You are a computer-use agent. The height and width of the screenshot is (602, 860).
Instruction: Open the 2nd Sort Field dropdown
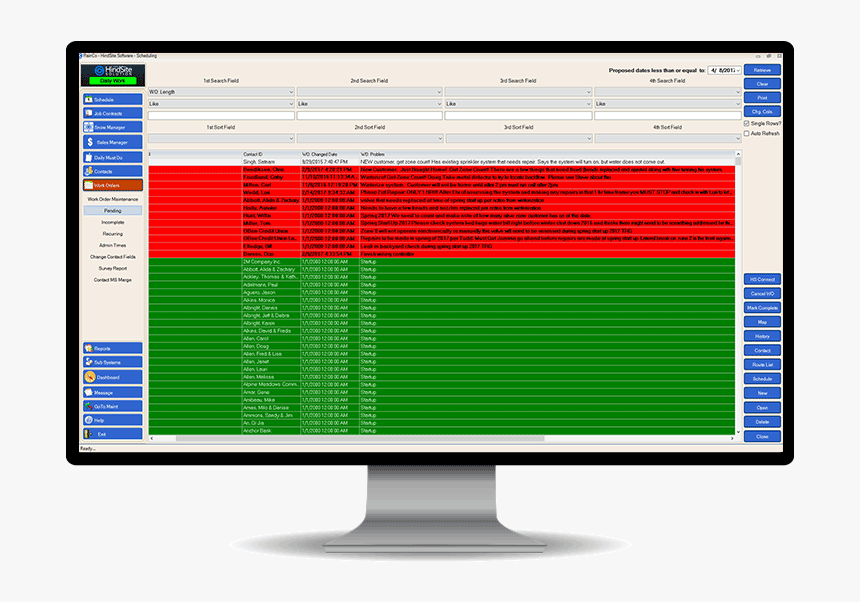point(370,139)
